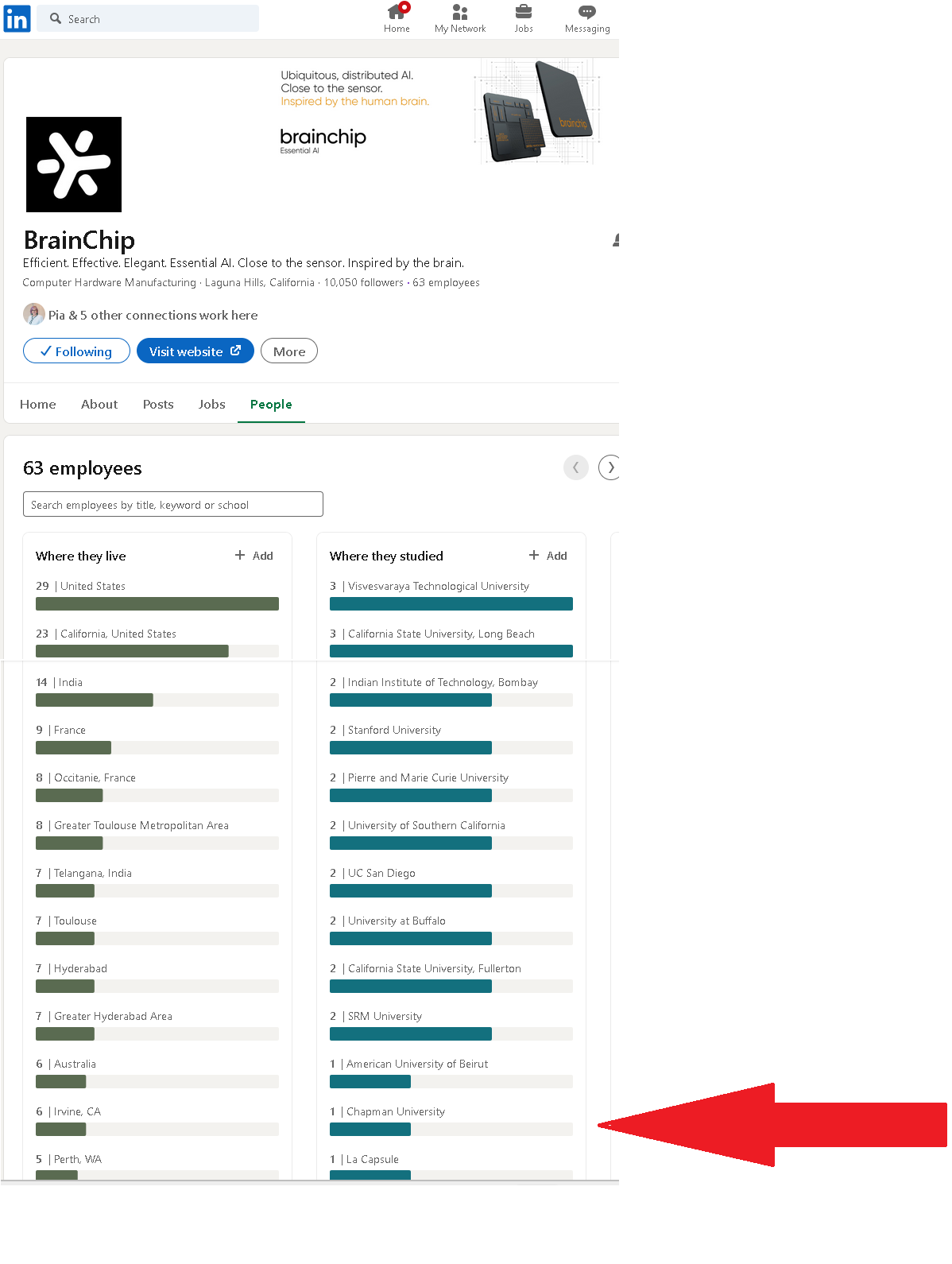Click 'California State University, Fullerton' row

[x=451, y=978]
